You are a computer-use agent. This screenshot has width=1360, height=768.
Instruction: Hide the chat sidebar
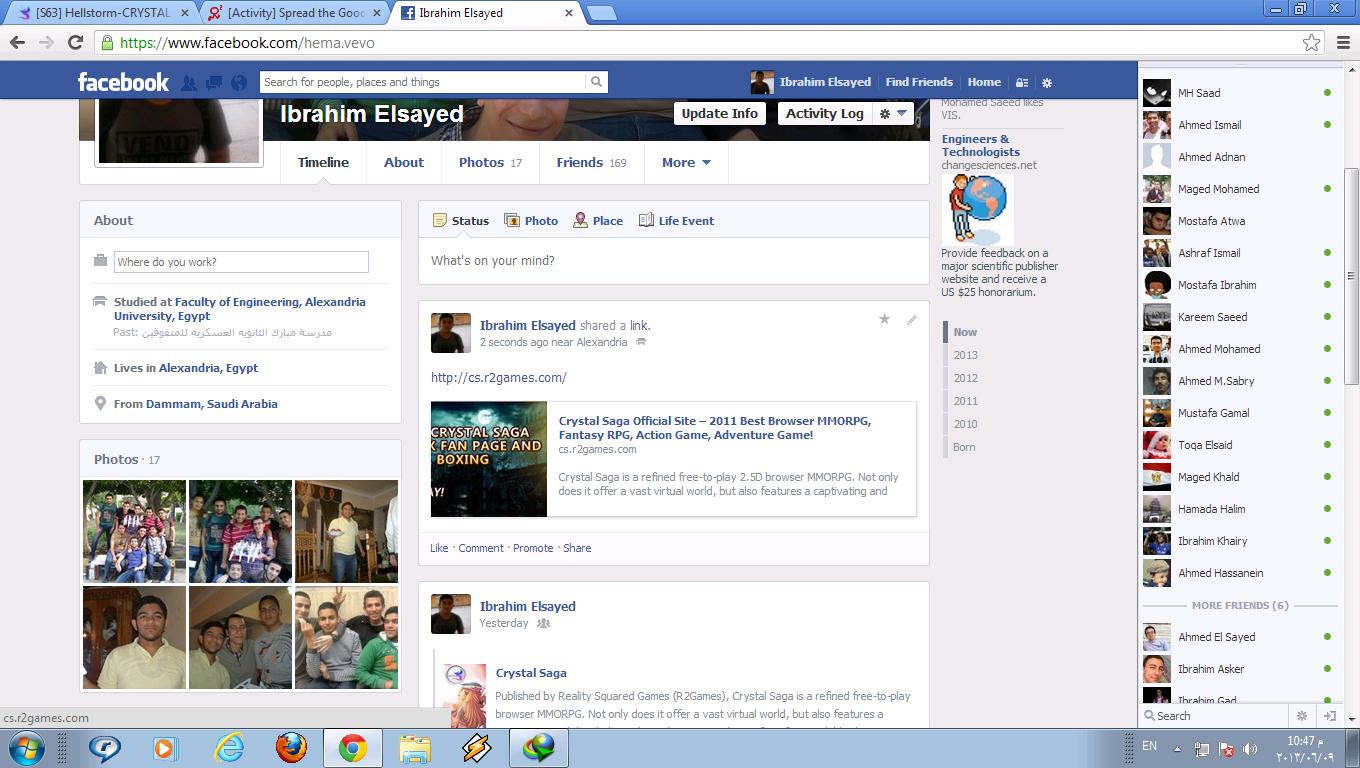[x=1329, y=716]
